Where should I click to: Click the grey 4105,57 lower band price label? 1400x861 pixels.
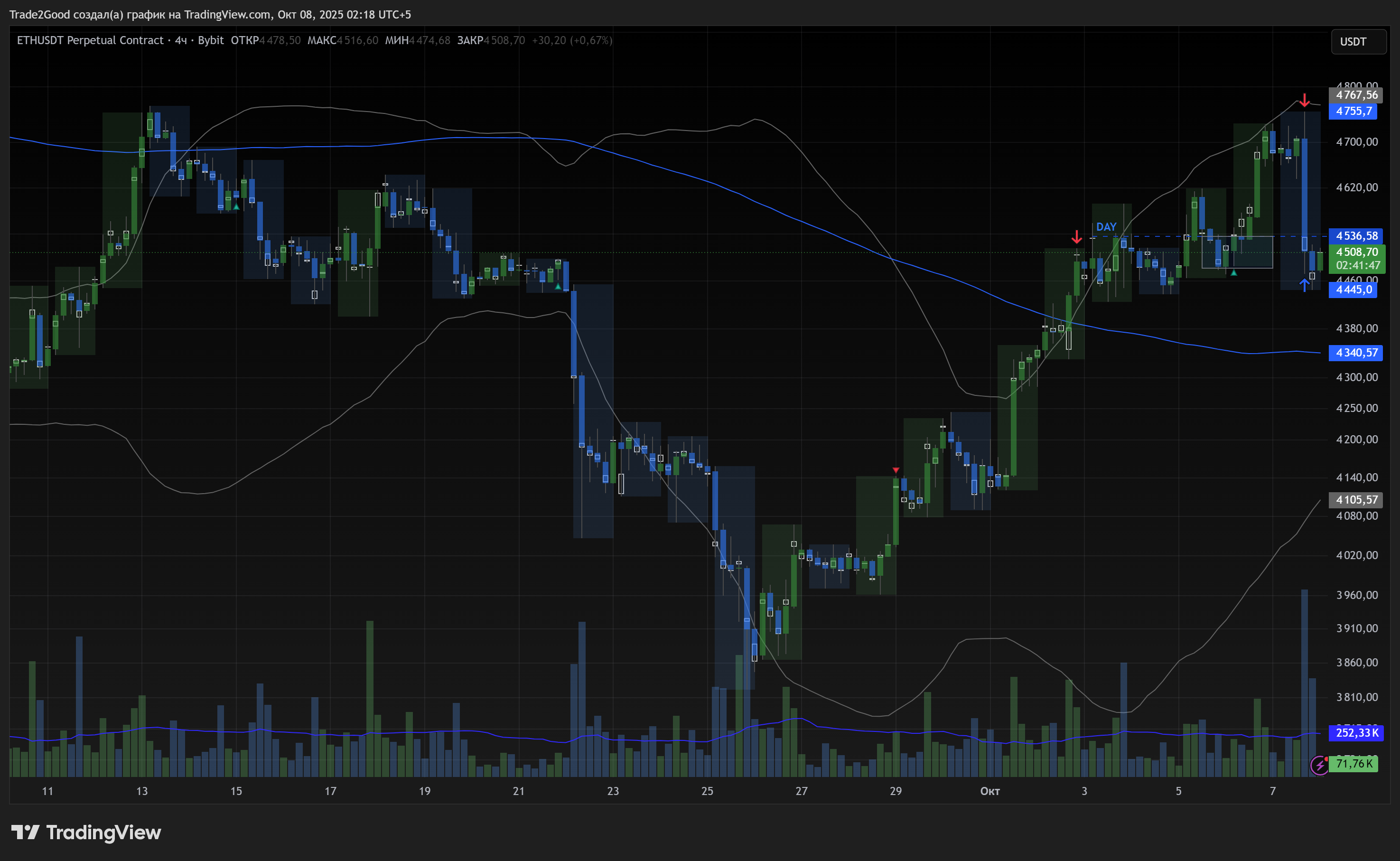coord(1356,500)
